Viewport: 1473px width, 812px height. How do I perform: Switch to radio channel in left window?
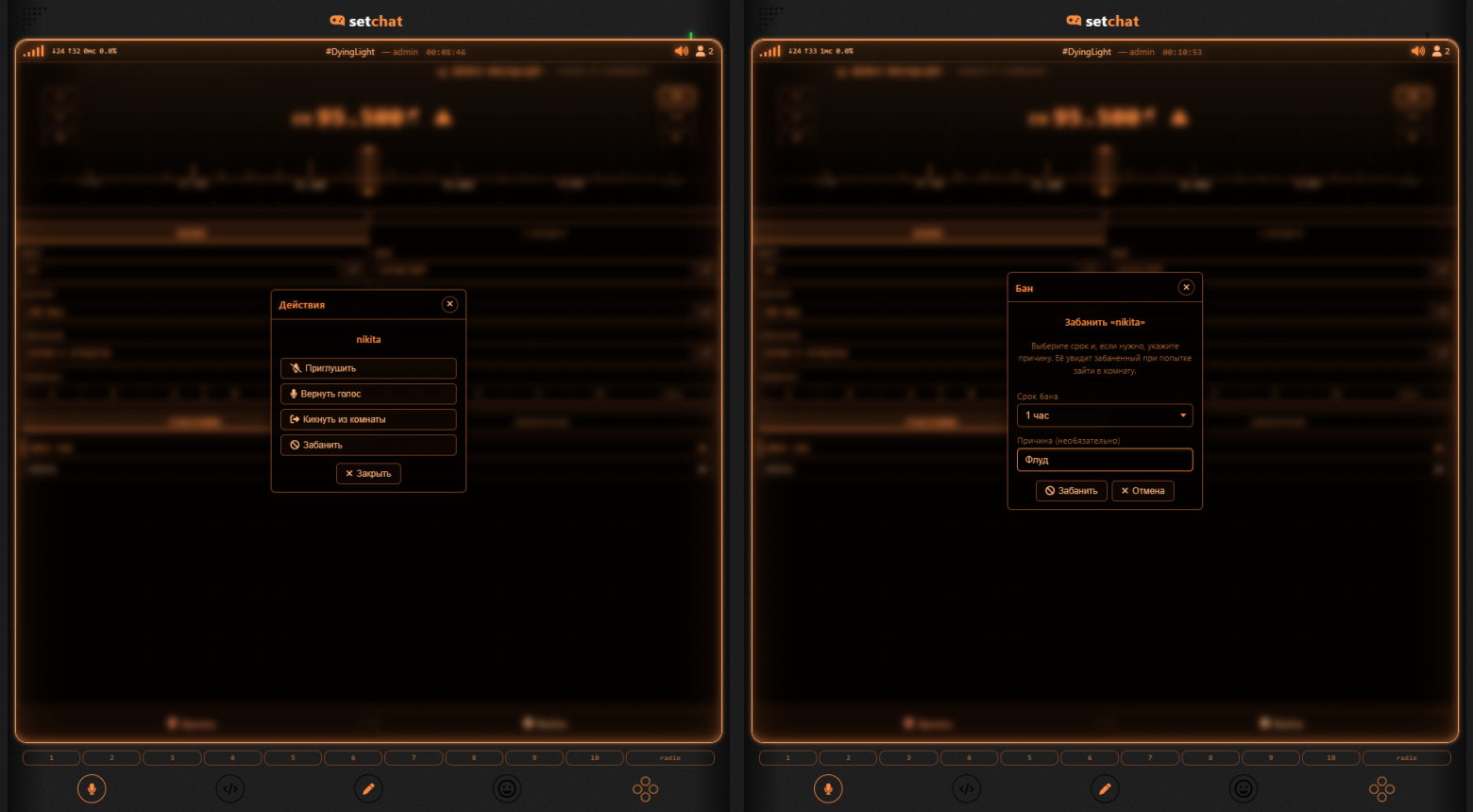click(670, 757)
